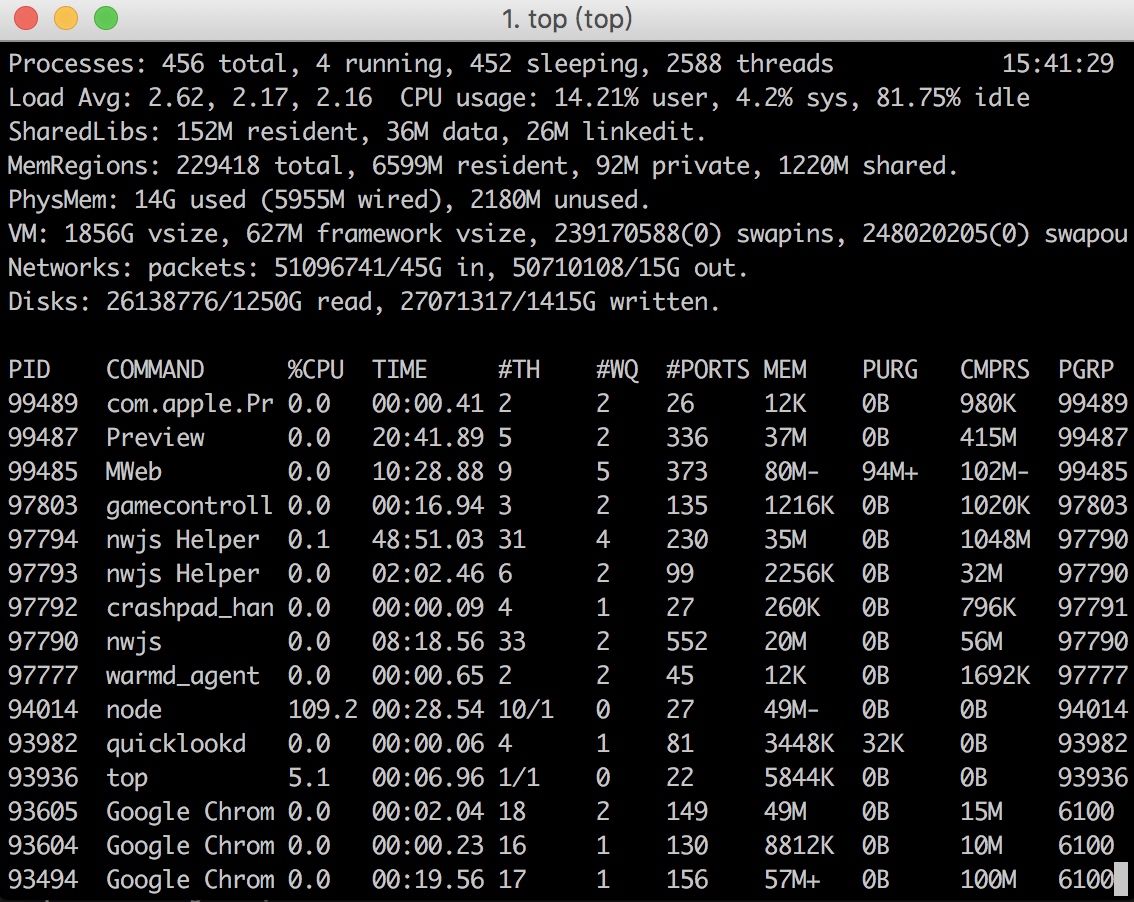The height and width of the screenshot is (902, 1134).
Task: Click the nwjs Helper name for PID 97793
Action: (x=183, y=574)
